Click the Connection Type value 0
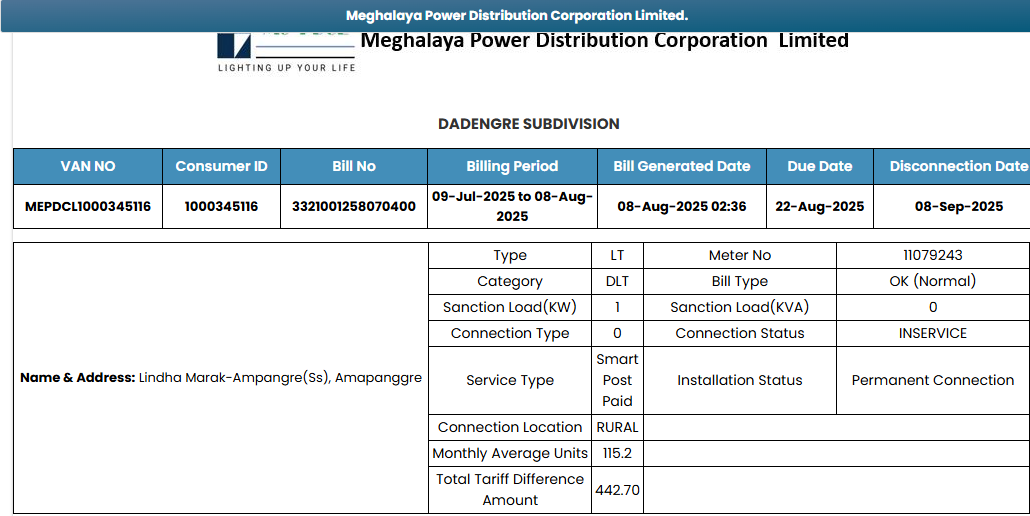This screenshot has width=1030, height=516. [x=617, y=333]
